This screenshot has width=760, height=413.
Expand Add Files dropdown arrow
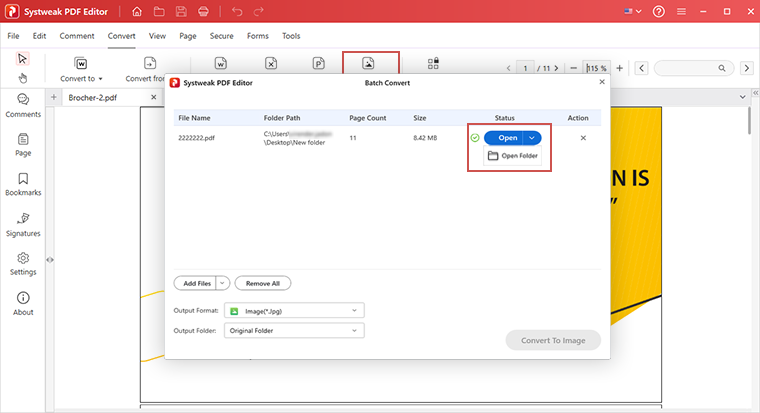[222, 283]
